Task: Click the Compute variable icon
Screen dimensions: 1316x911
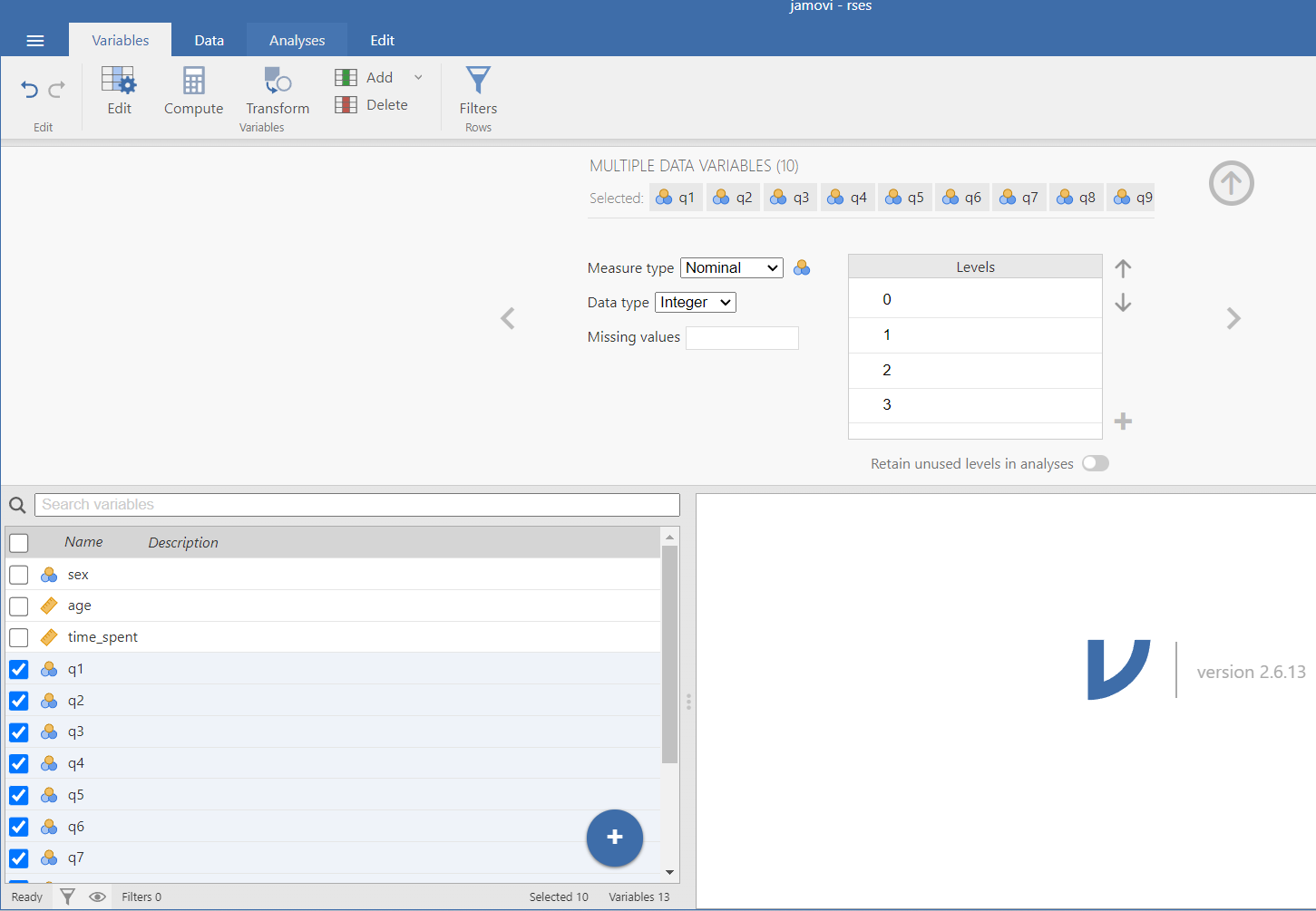Action: tap(193, 82)
